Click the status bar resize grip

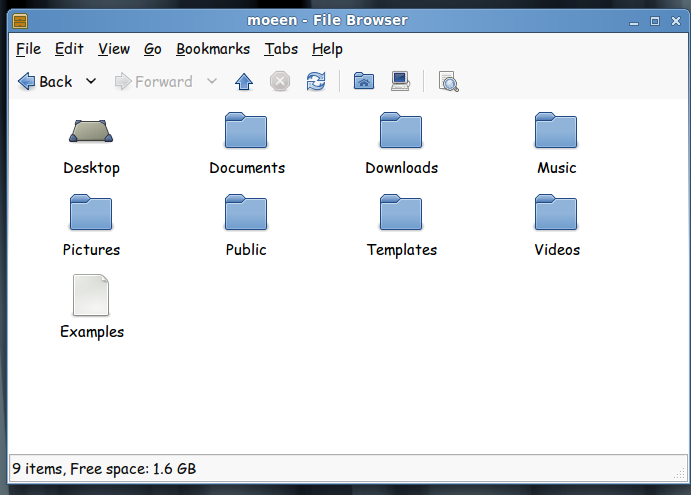pyautogui.click(x=680, y=474)
